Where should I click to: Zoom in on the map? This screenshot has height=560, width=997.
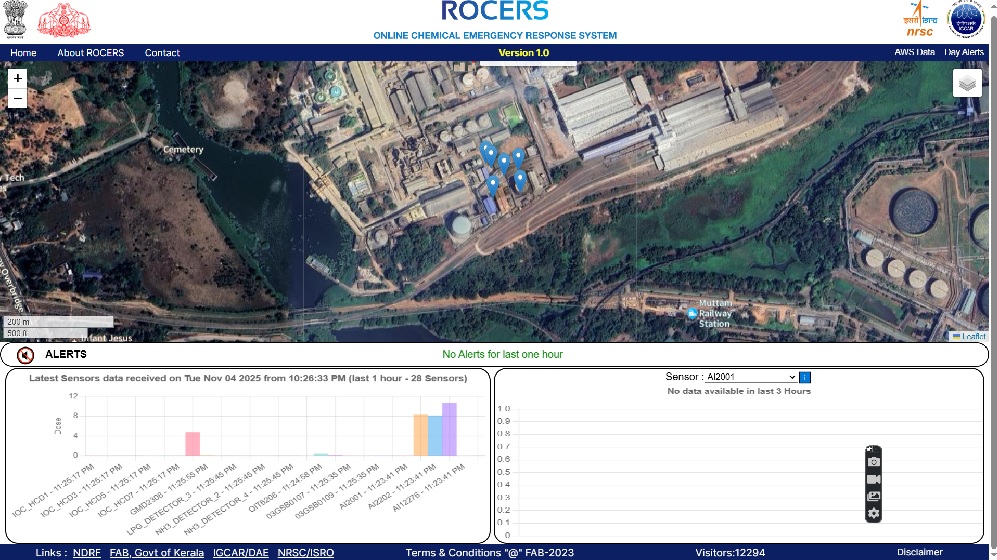18,78
